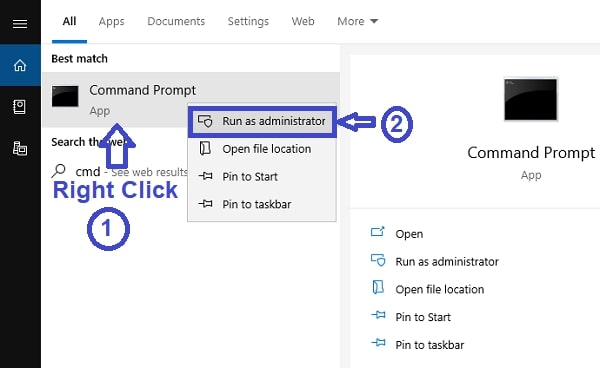Click the large Command Prompt thumbnail in the preview pane

pos(530,99)
